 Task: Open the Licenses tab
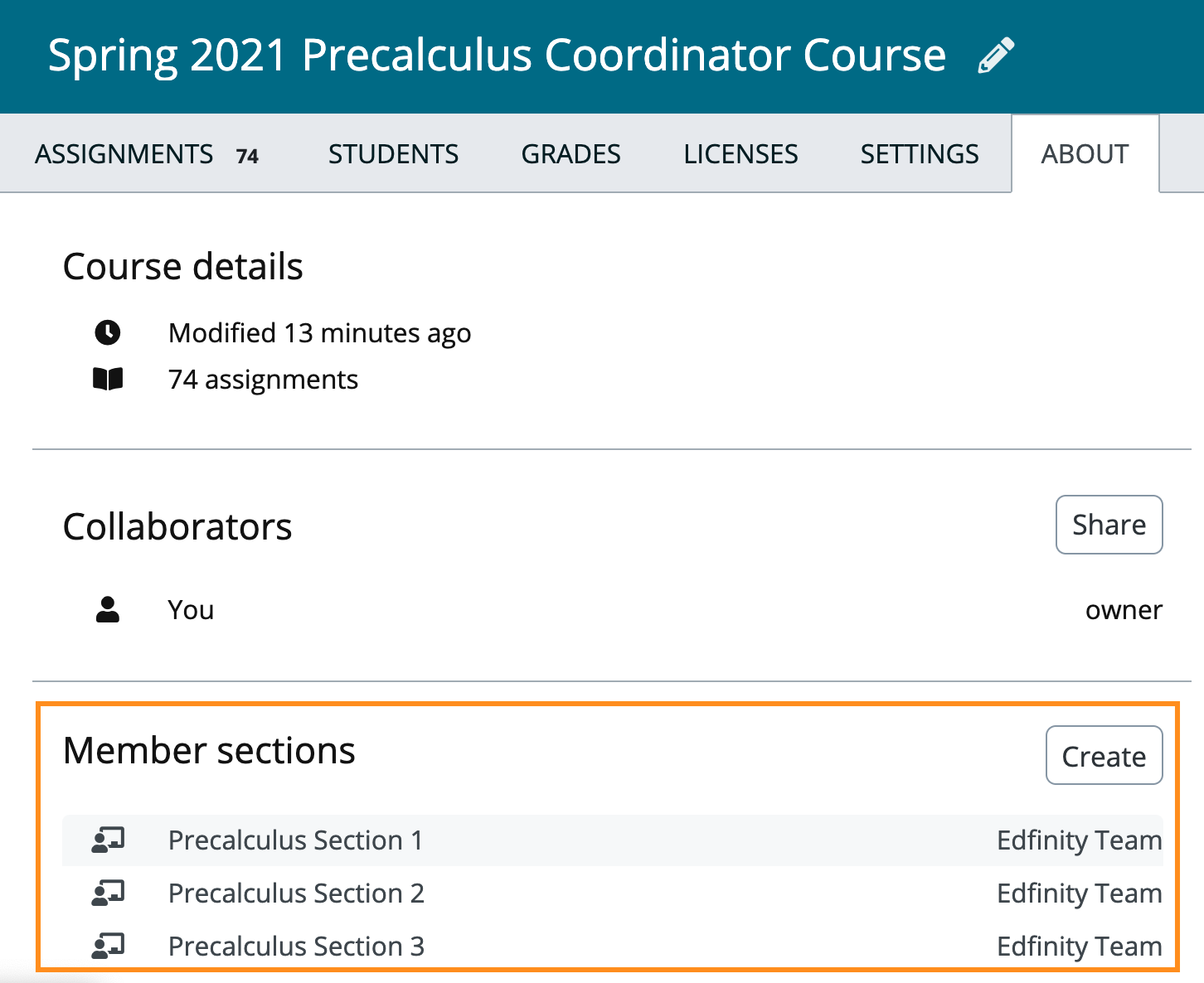740,154
